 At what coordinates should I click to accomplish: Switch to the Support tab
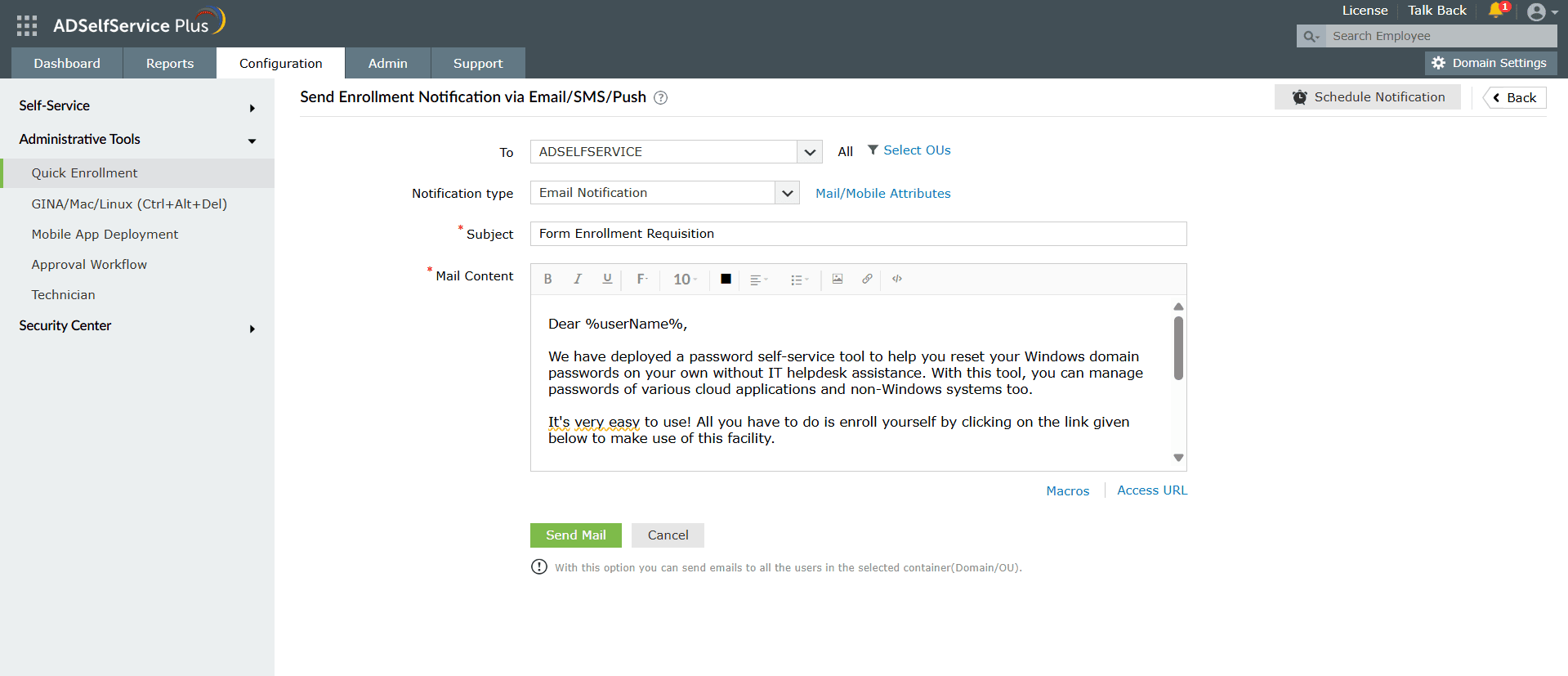[x=478, y=63]
